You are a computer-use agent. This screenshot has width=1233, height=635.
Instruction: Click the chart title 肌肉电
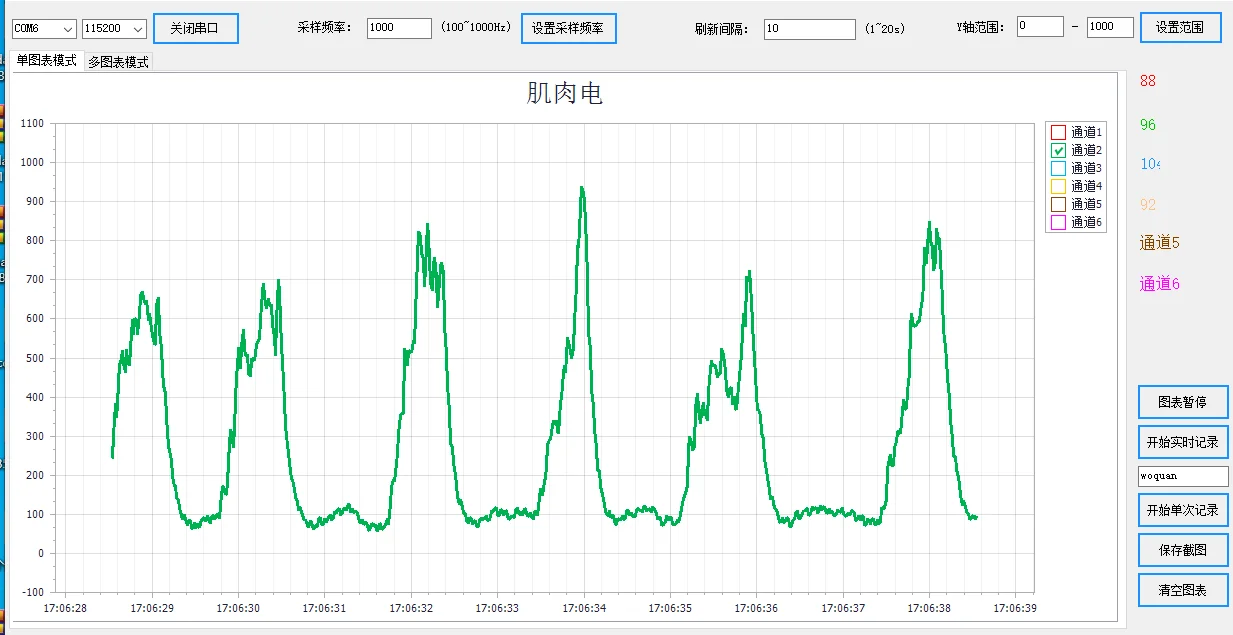click(565, 94)
